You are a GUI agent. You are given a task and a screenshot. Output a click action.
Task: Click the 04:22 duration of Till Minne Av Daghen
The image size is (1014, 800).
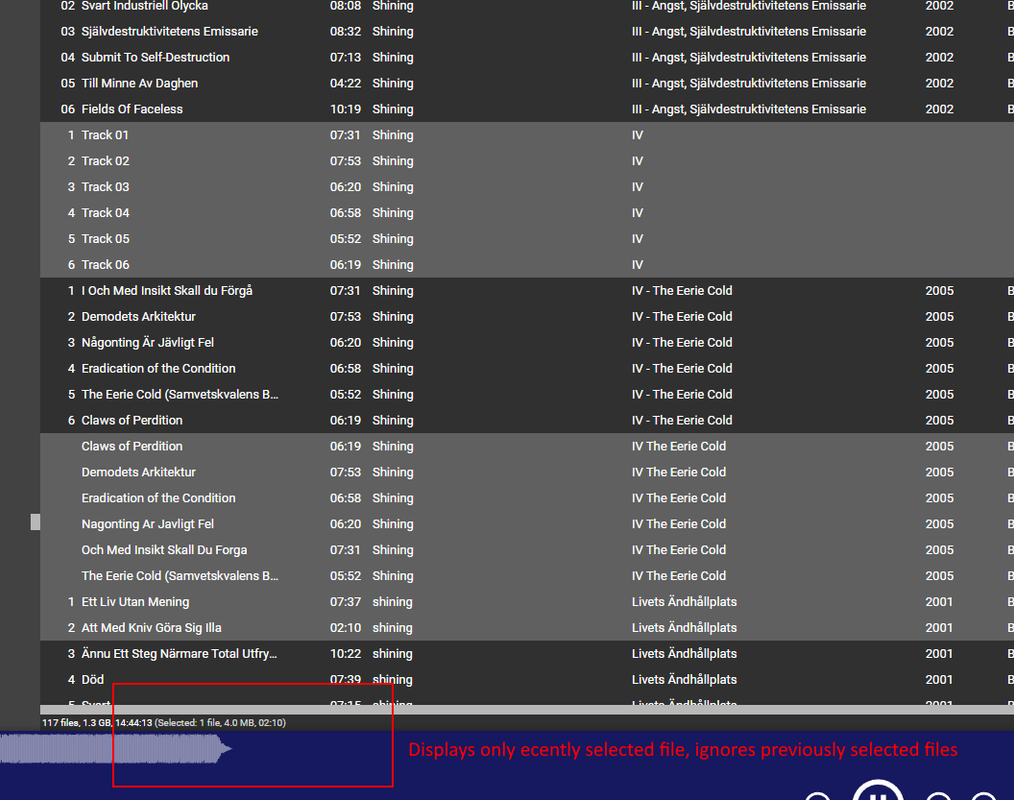click(345, 83)
